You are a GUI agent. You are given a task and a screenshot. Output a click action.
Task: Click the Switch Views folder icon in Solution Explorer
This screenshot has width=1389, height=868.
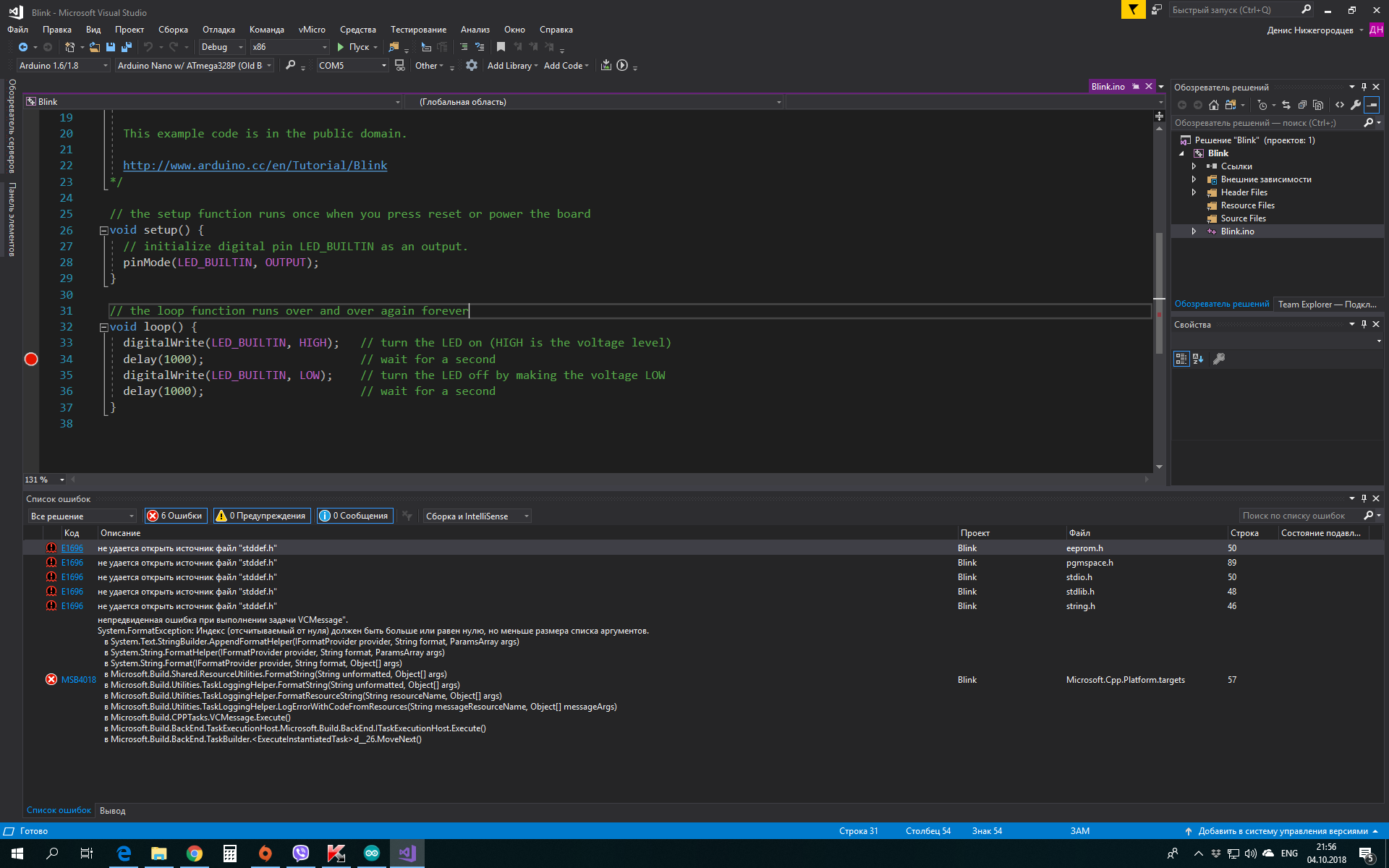pyautogui.click(x=1230, y=105)
